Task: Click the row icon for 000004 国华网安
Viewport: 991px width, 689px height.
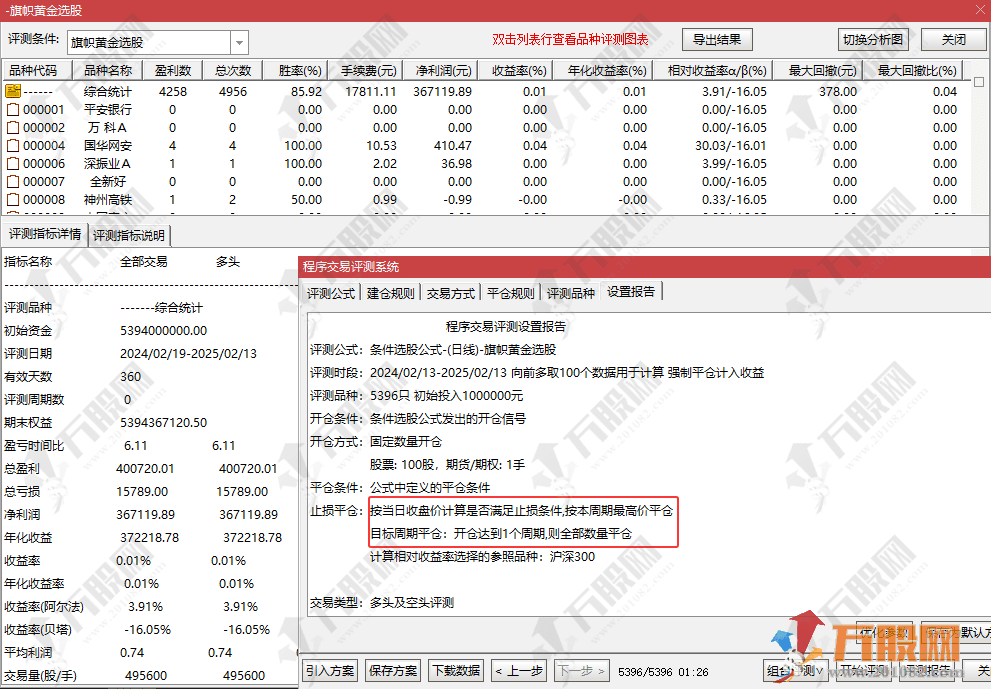Action: coord(13,145)
